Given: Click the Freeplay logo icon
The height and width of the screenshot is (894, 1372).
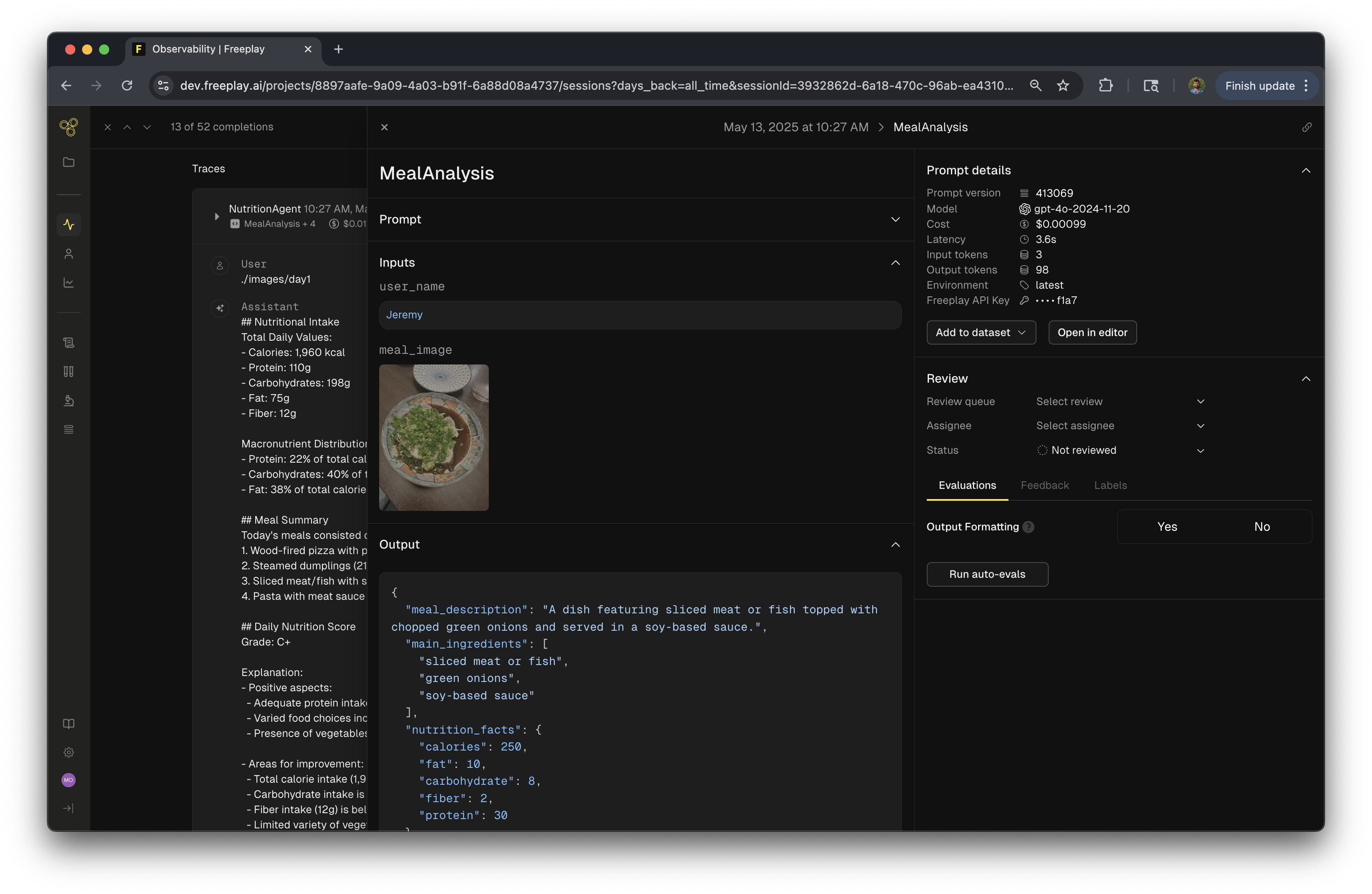Looking at the screenshot, I should pos(69,127).
